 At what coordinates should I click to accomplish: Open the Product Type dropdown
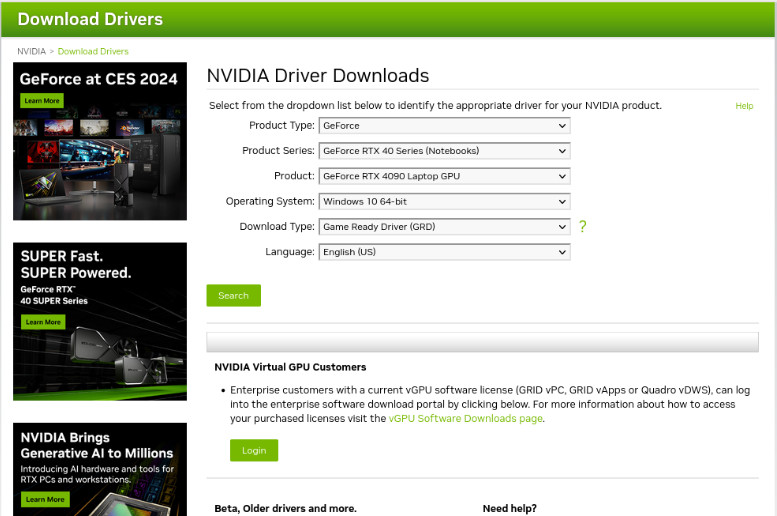pos(444,125)
